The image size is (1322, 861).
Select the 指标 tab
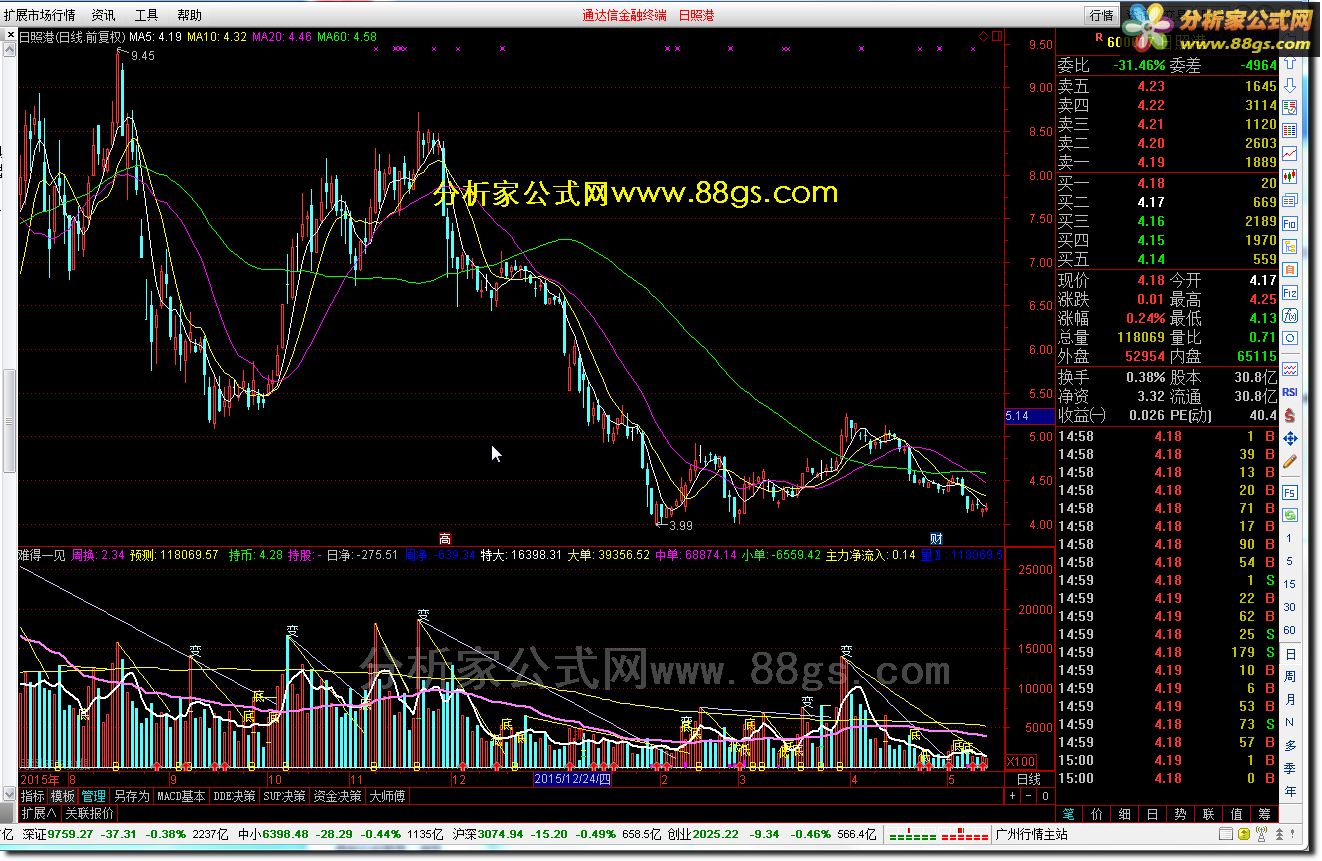33,796
